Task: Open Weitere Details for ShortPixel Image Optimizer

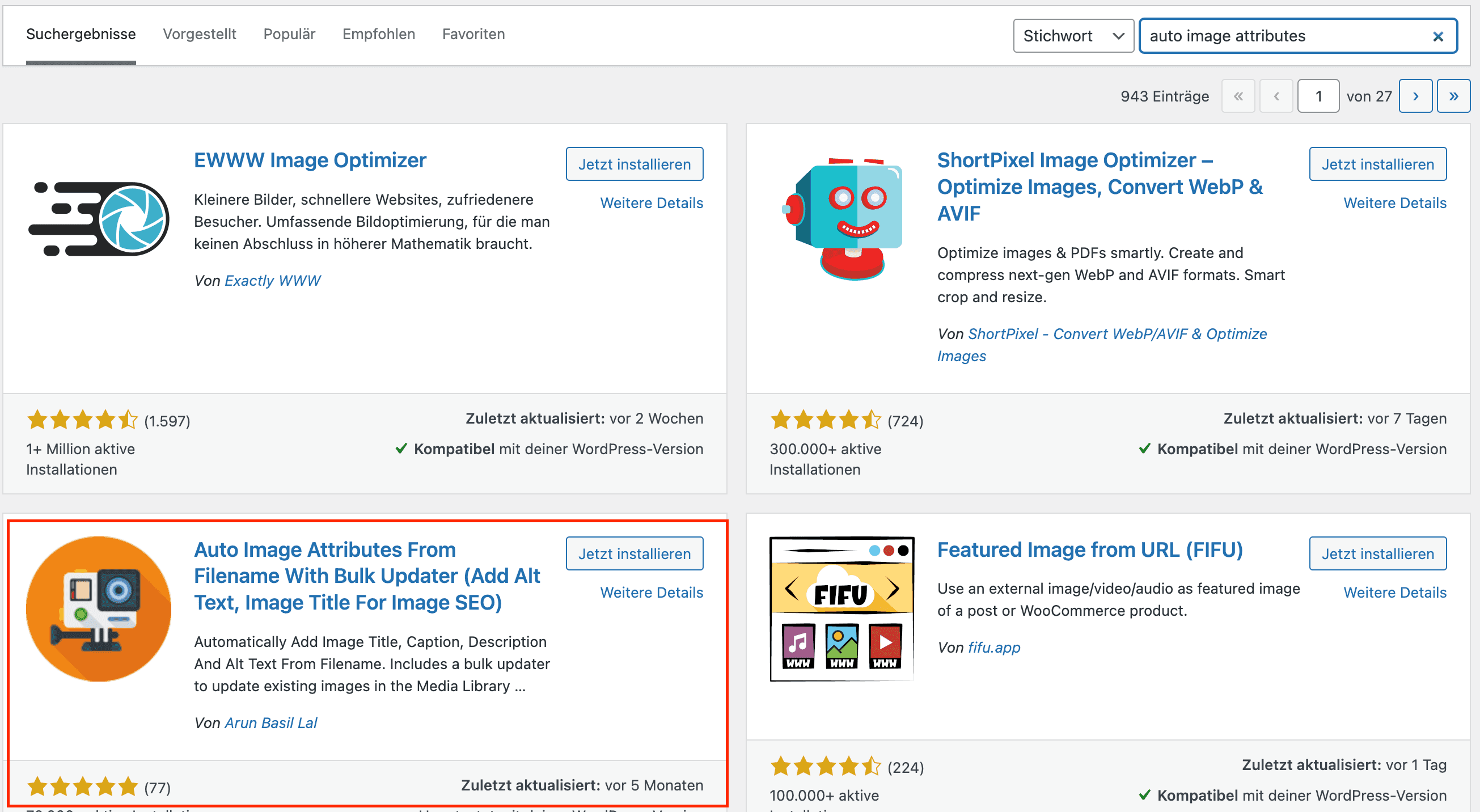Action: 1395,202
